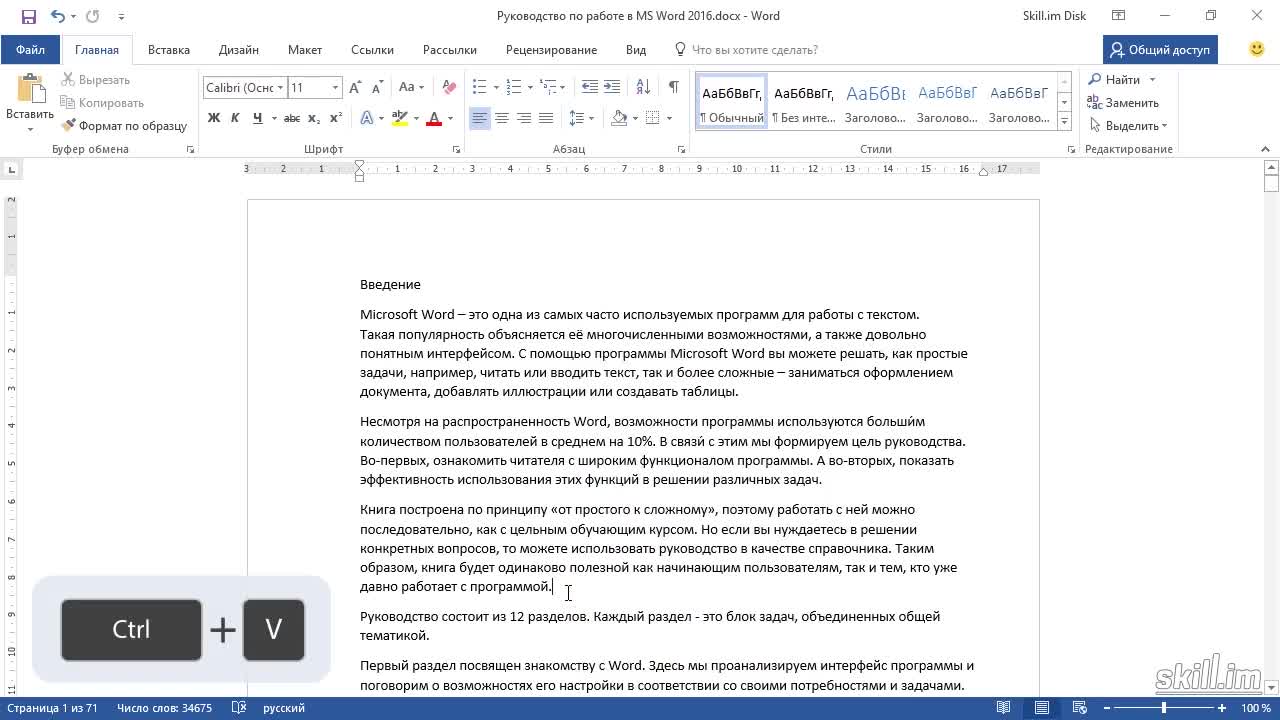Justify the paragraph text
The image size is (1280, 720).
[546, 118]
